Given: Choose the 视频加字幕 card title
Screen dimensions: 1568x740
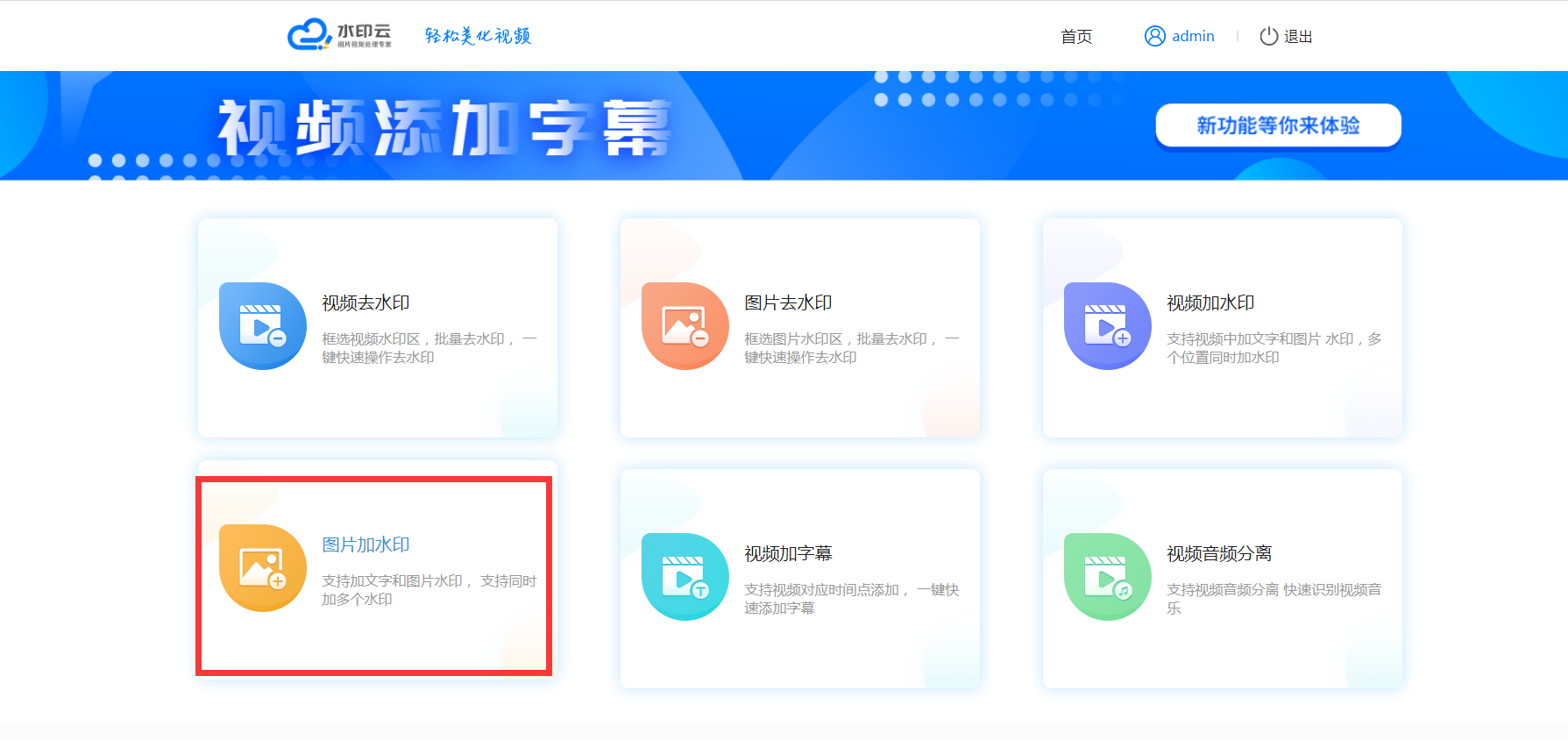Looking at the screenshot, I should [x=788, y=553].
